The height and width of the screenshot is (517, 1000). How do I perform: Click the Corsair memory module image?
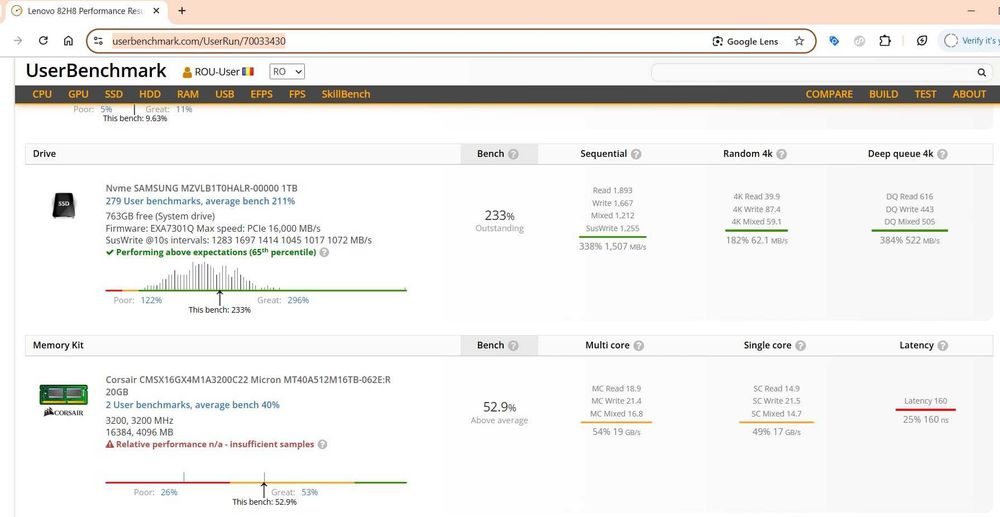(64, 400)
